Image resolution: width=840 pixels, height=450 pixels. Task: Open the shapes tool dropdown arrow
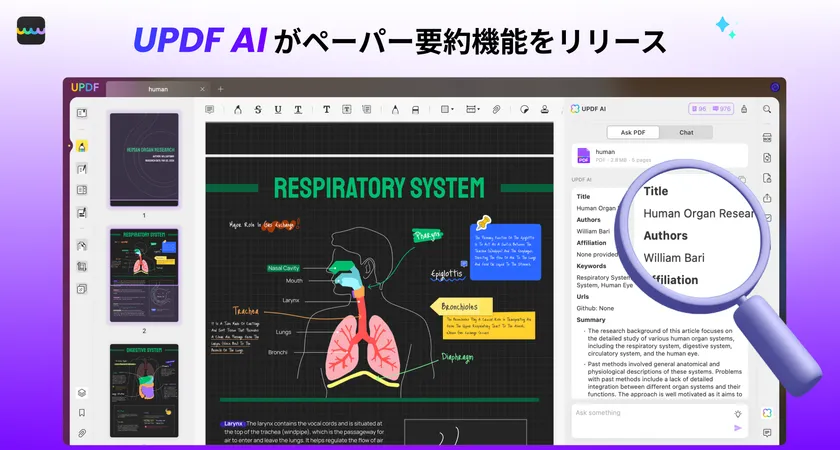tap(455, 109)
